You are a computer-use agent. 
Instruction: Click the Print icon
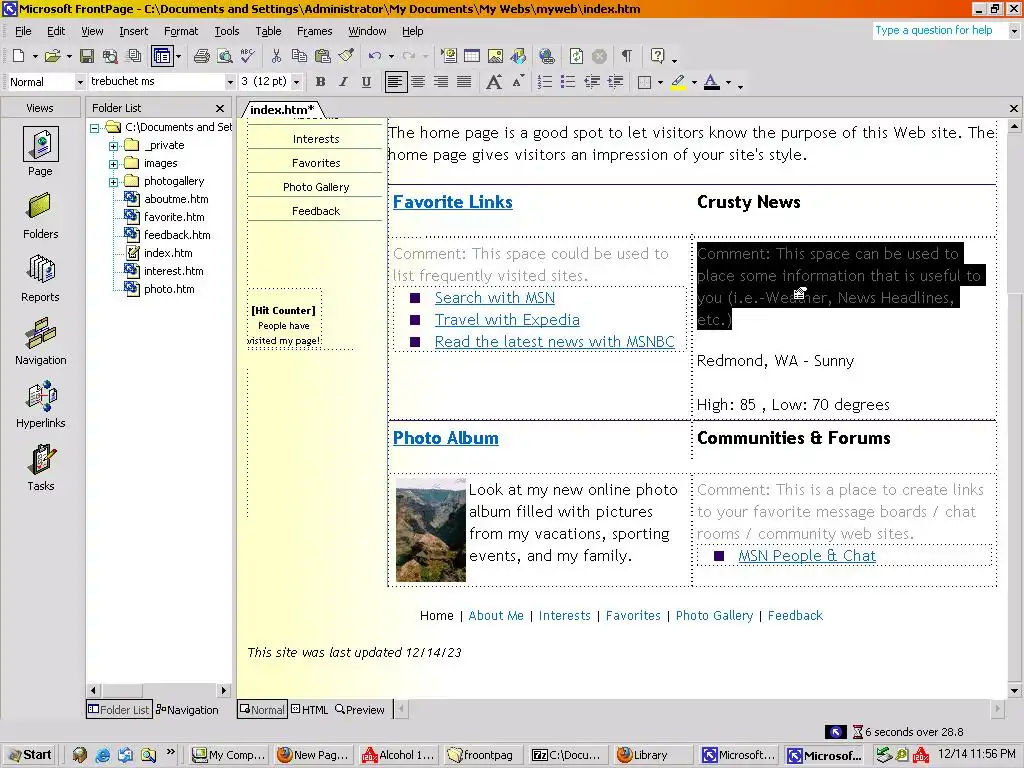(x=202, y=56)
